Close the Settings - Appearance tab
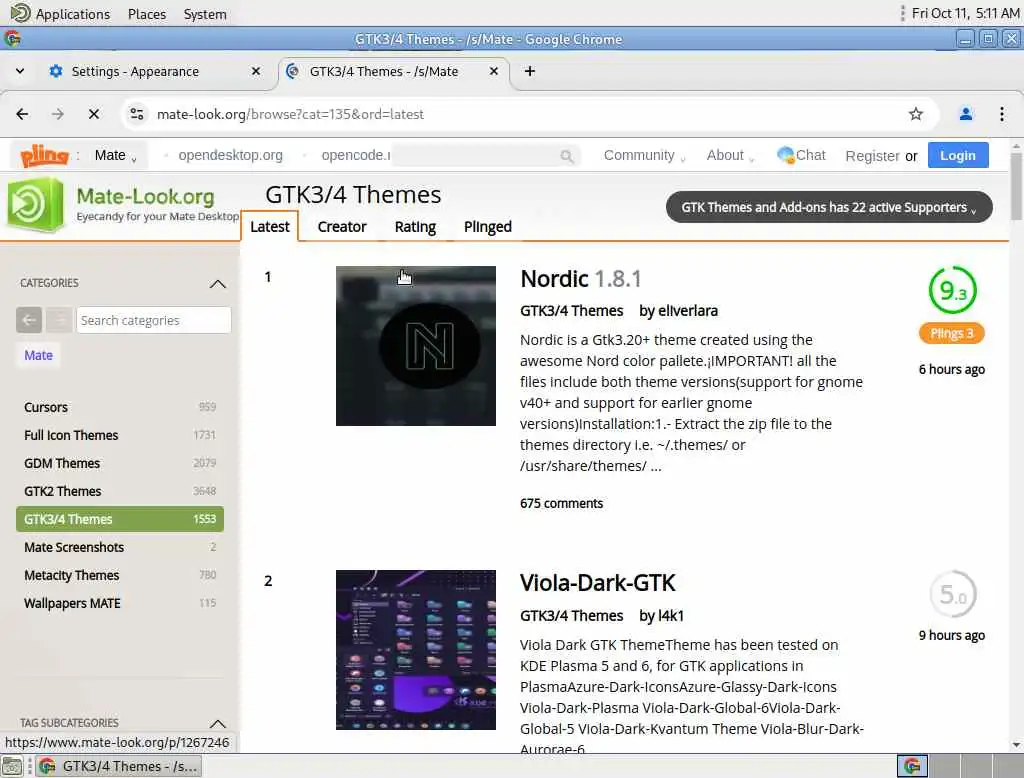This screenshot has height=778, width=1024. coord(256,71)
